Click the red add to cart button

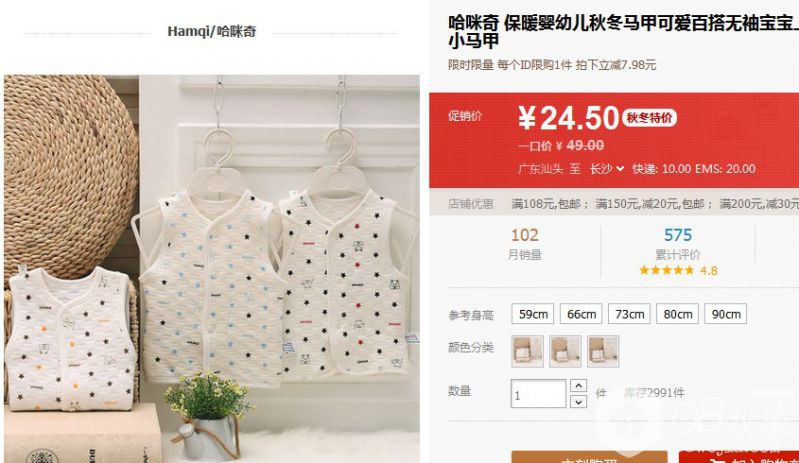[x=739, y=457]
